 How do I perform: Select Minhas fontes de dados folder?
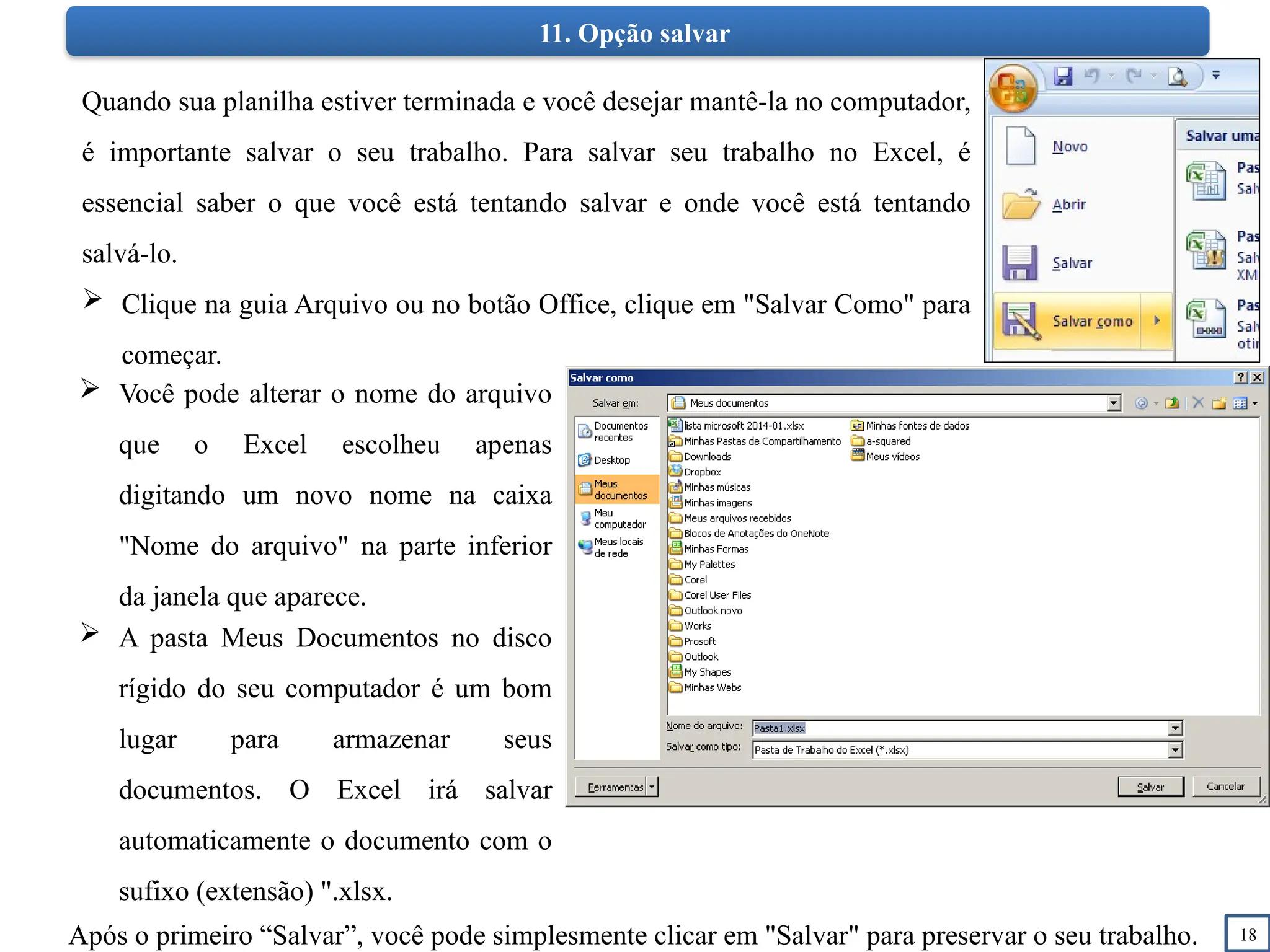910,426
